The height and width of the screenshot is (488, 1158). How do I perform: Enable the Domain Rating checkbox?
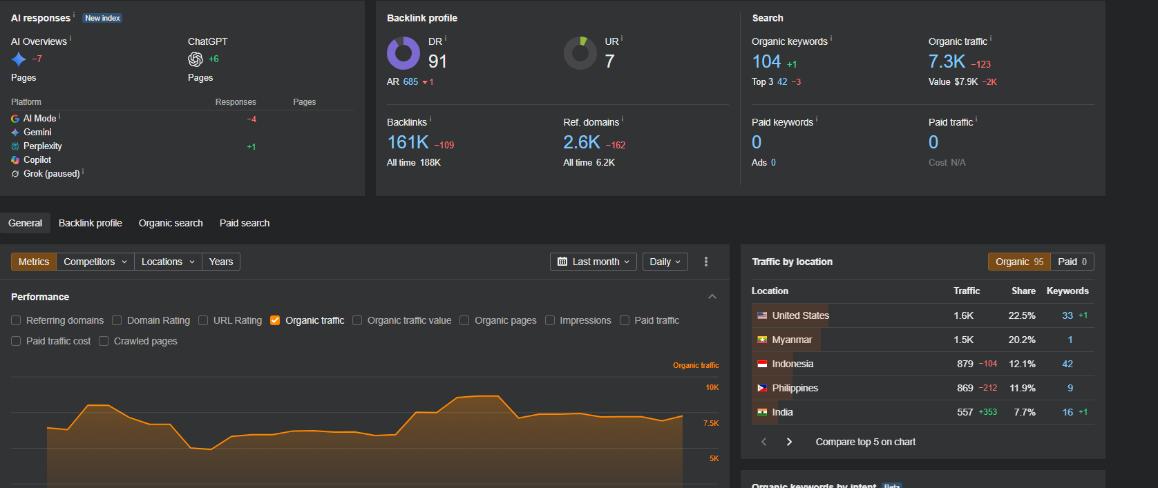click(117, 320)
